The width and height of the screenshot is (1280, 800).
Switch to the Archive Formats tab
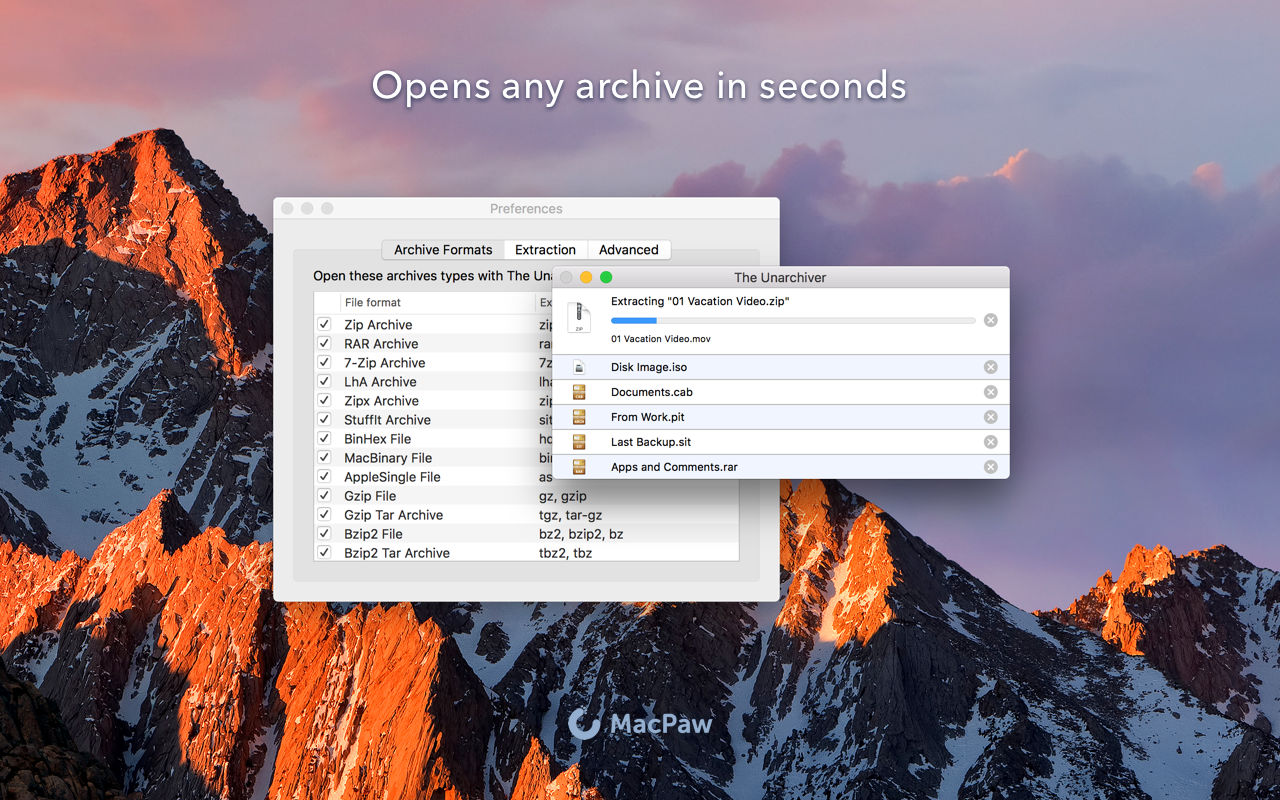click(443, 250)
